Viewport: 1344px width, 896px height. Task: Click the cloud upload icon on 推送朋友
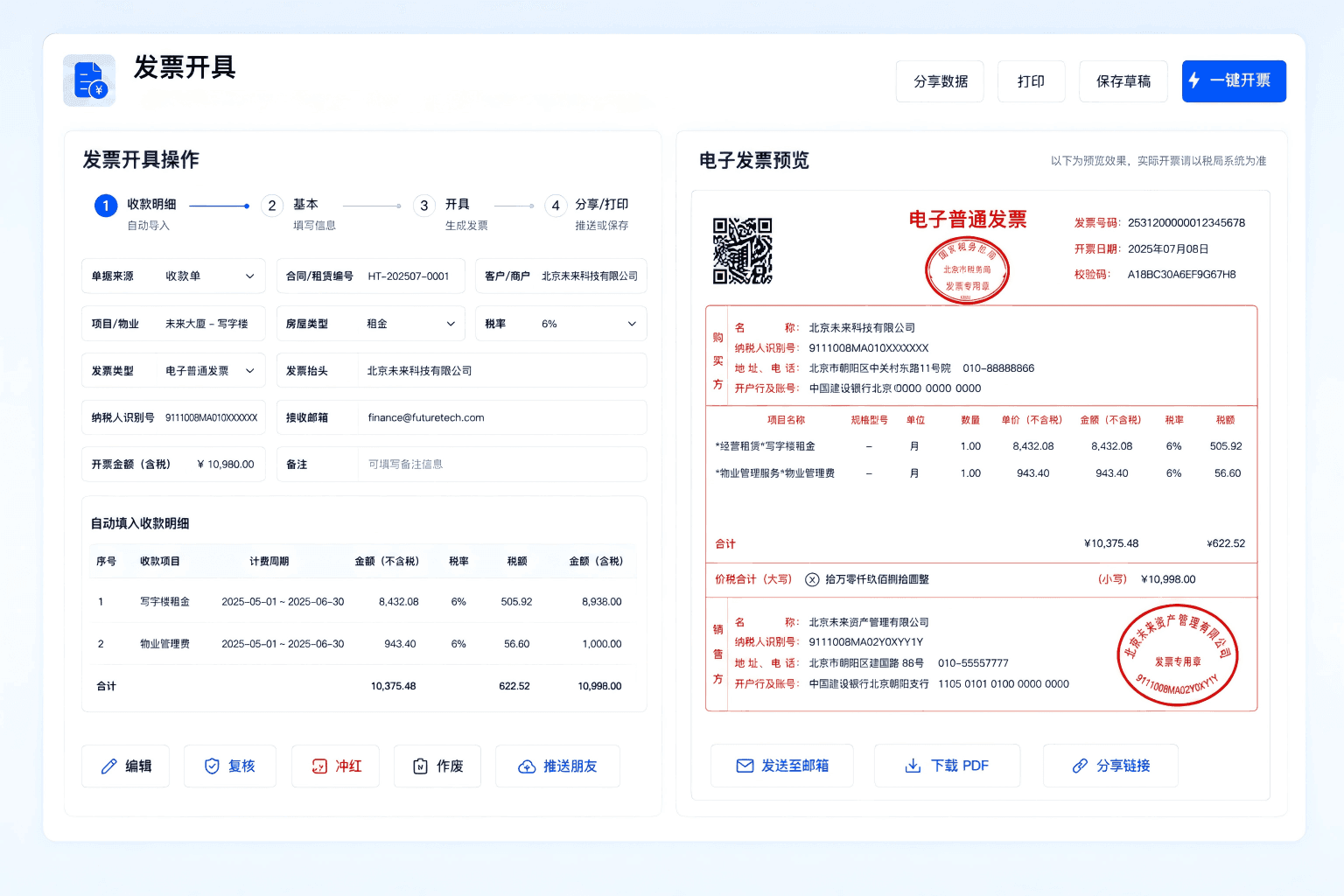click(x=527, y=766)
